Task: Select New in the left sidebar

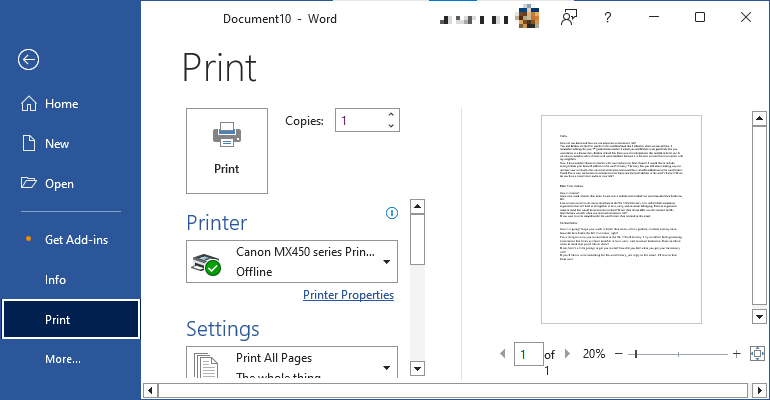Action: click(57, 144)
